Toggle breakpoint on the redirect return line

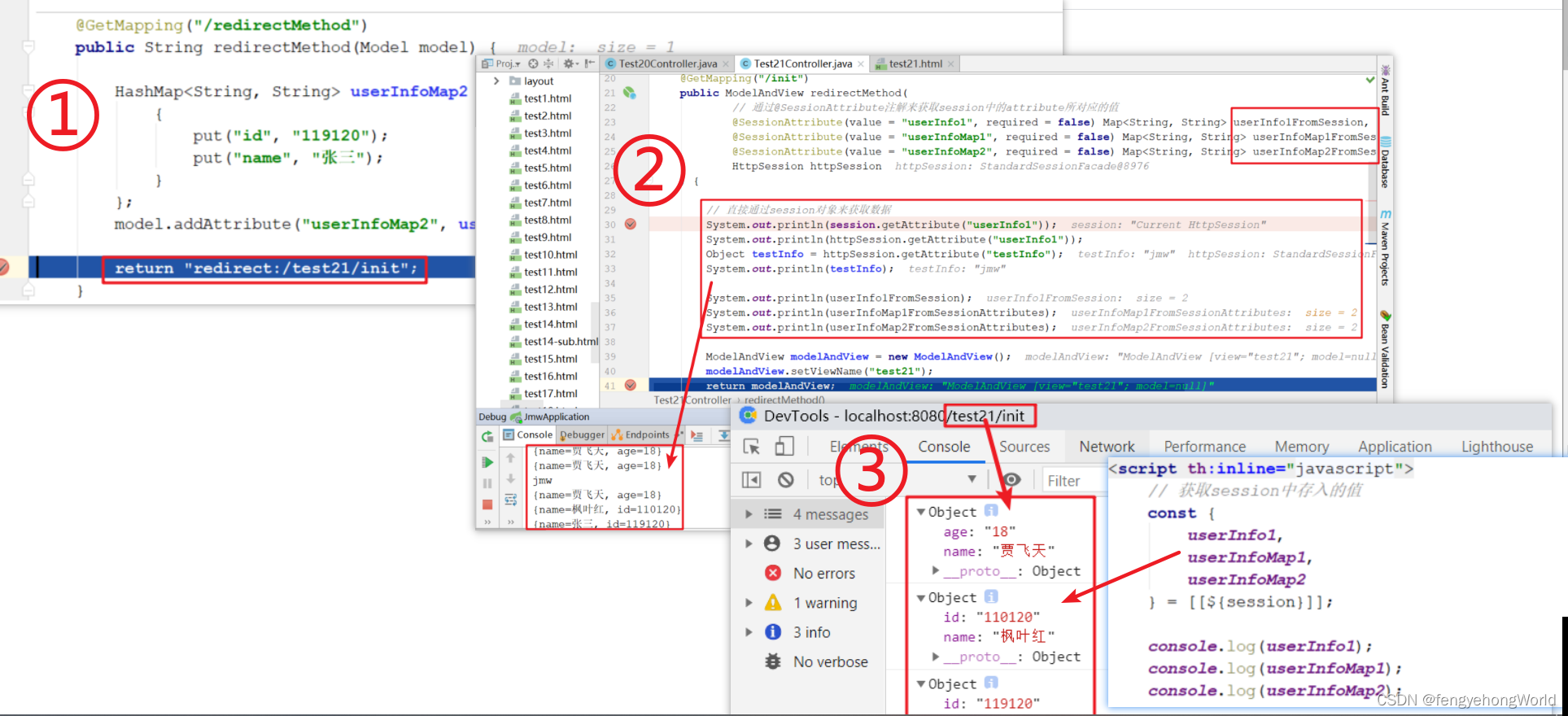point(4,267)
